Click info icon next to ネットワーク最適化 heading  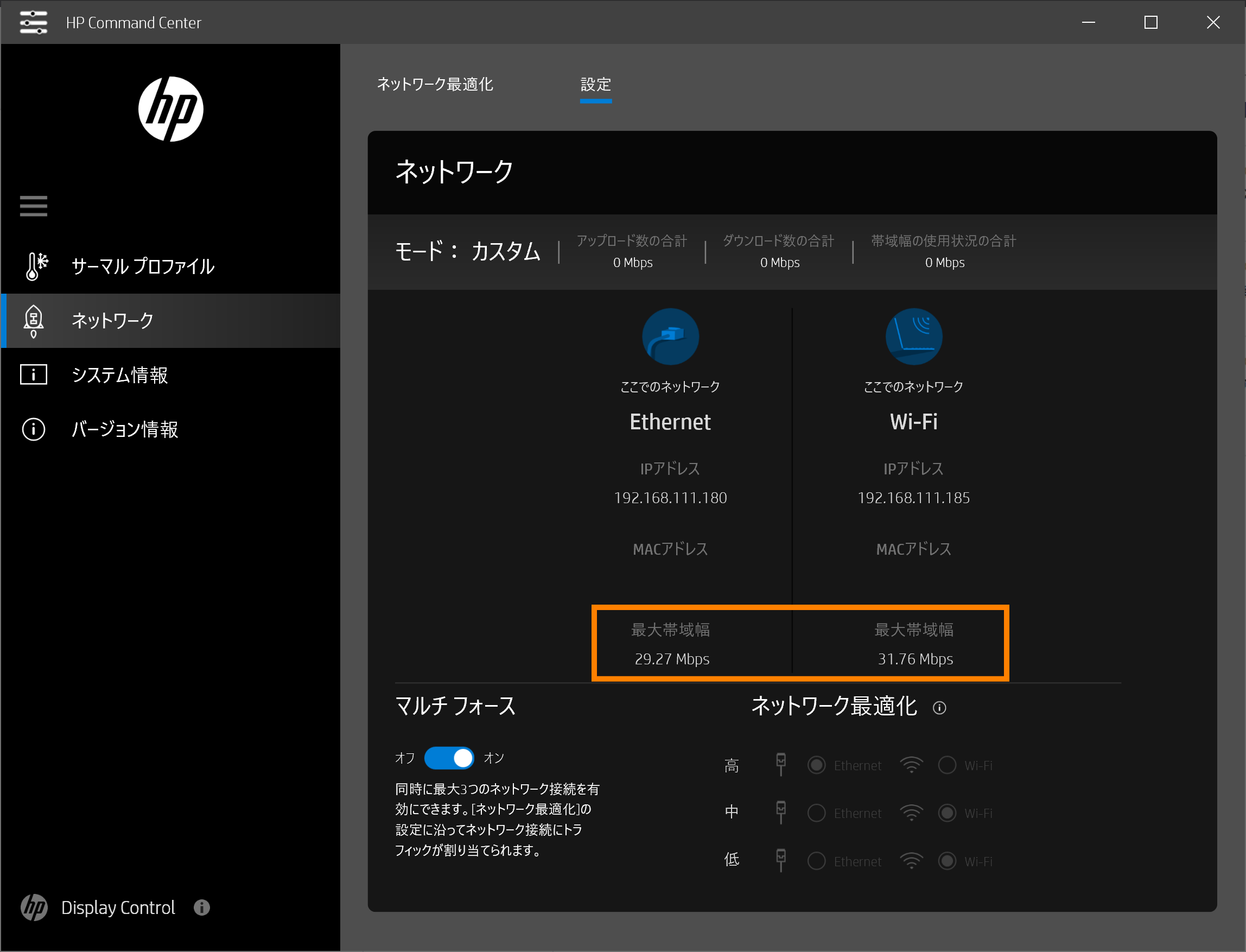pos(939,708)
